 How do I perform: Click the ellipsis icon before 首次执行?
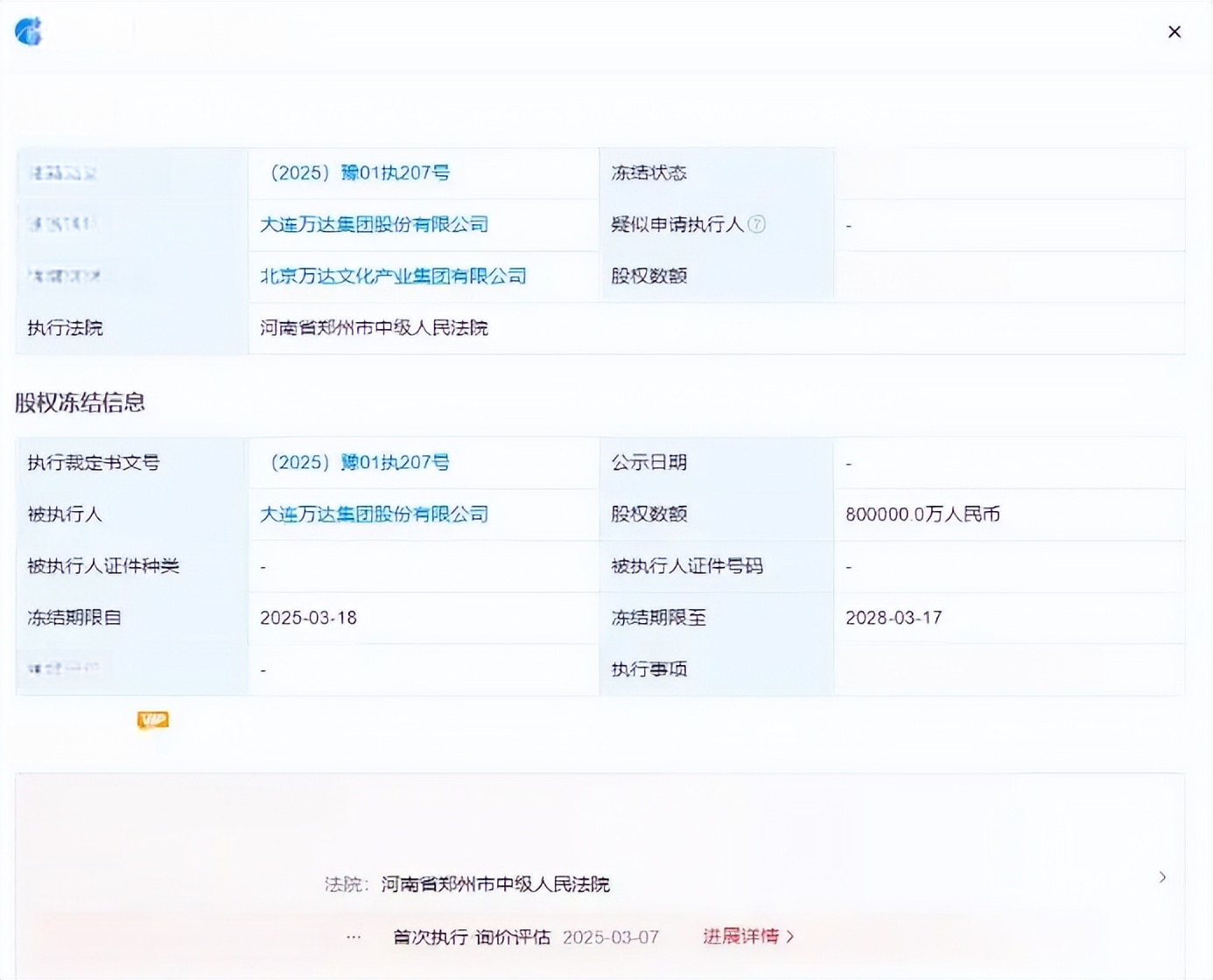tap(354, 937)
